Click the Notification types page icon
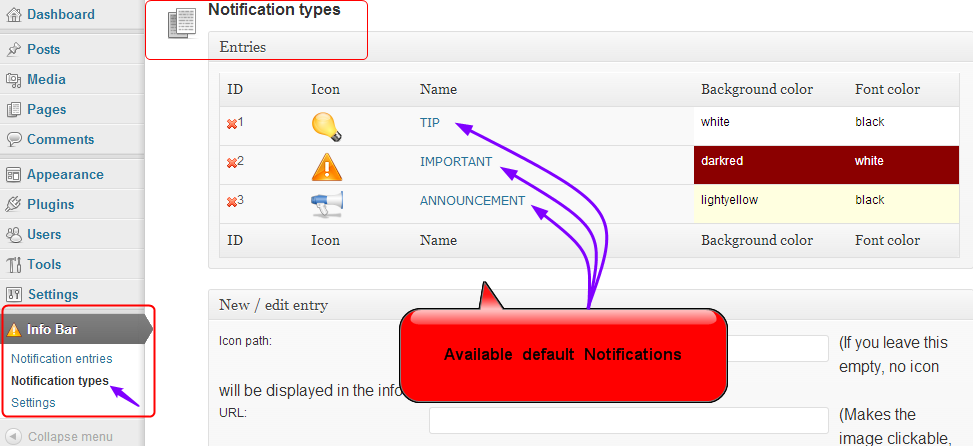 tap(182, 25)
